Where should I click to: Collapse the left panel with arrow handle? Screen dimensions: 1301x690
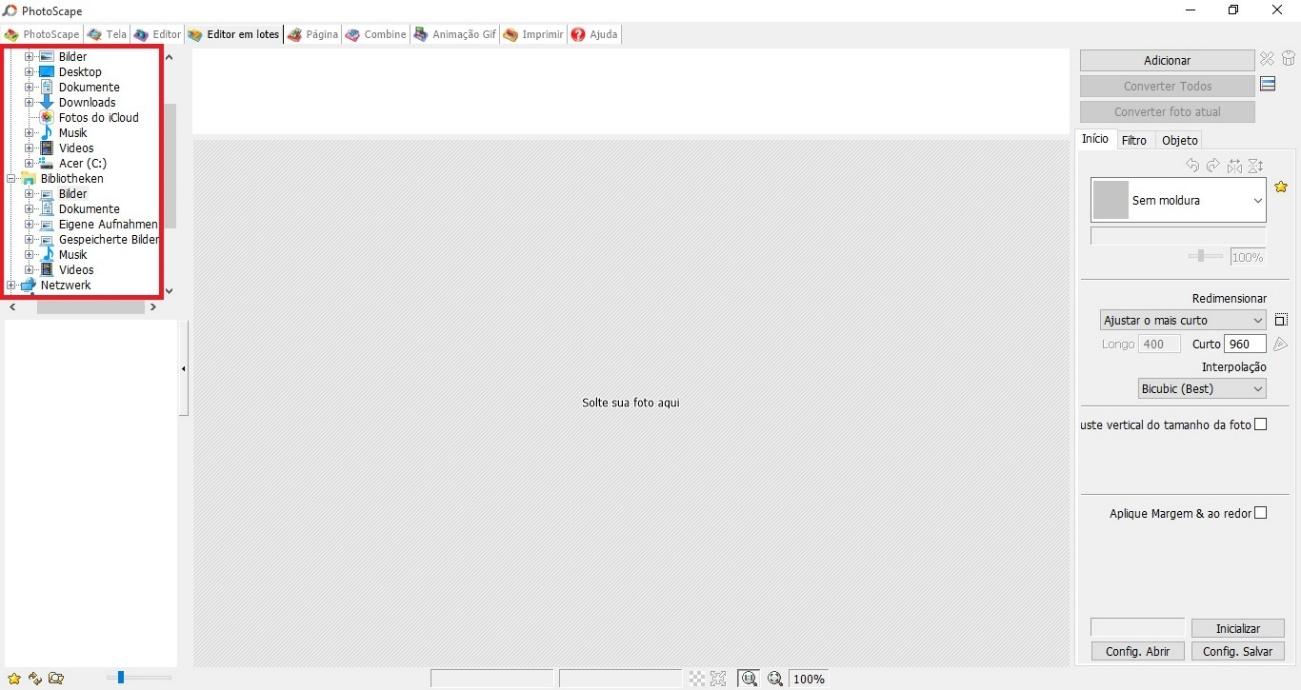(184, 369)
